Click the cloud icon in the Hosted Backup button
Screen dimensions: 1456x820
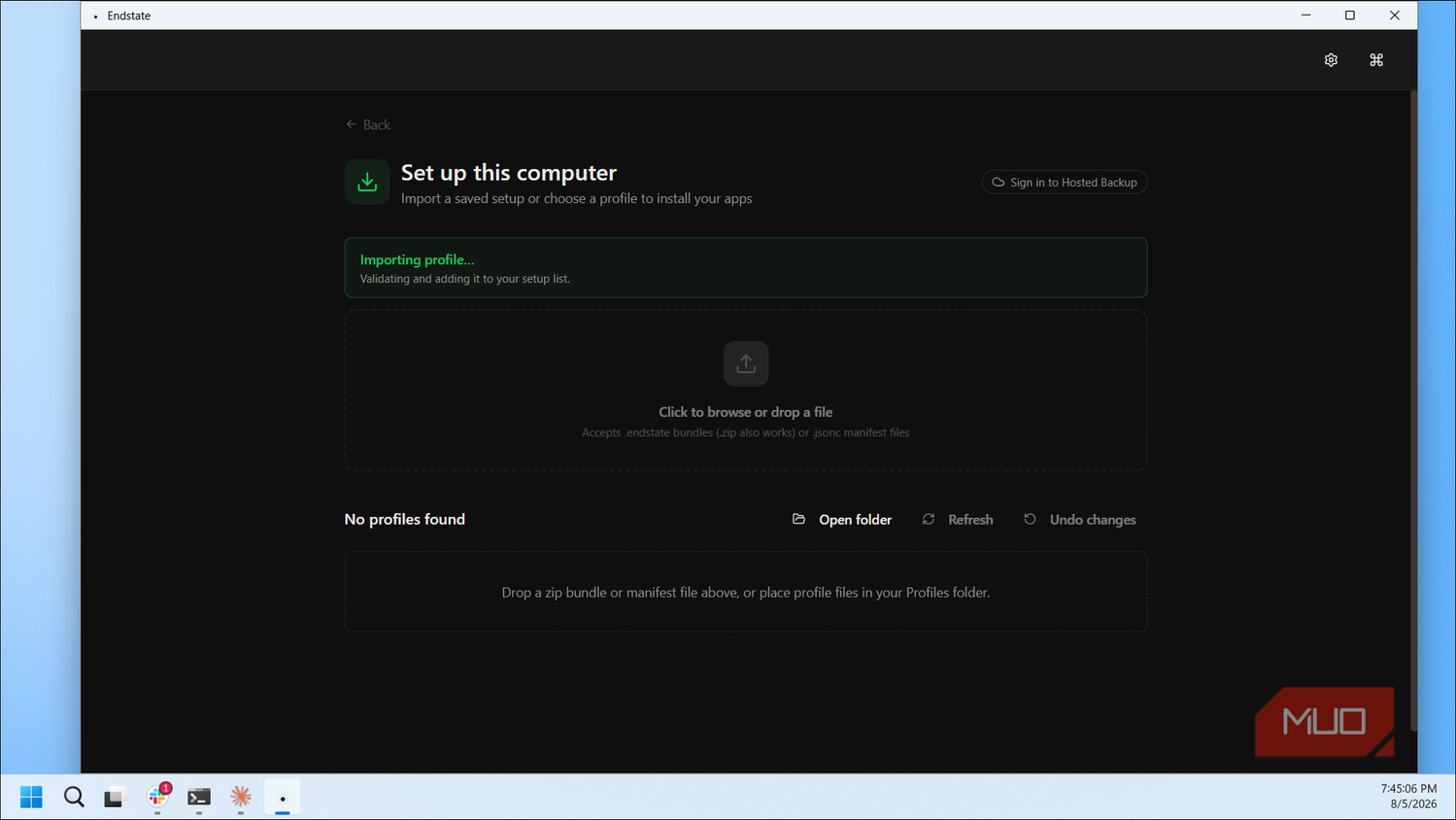tap(998, 183)
